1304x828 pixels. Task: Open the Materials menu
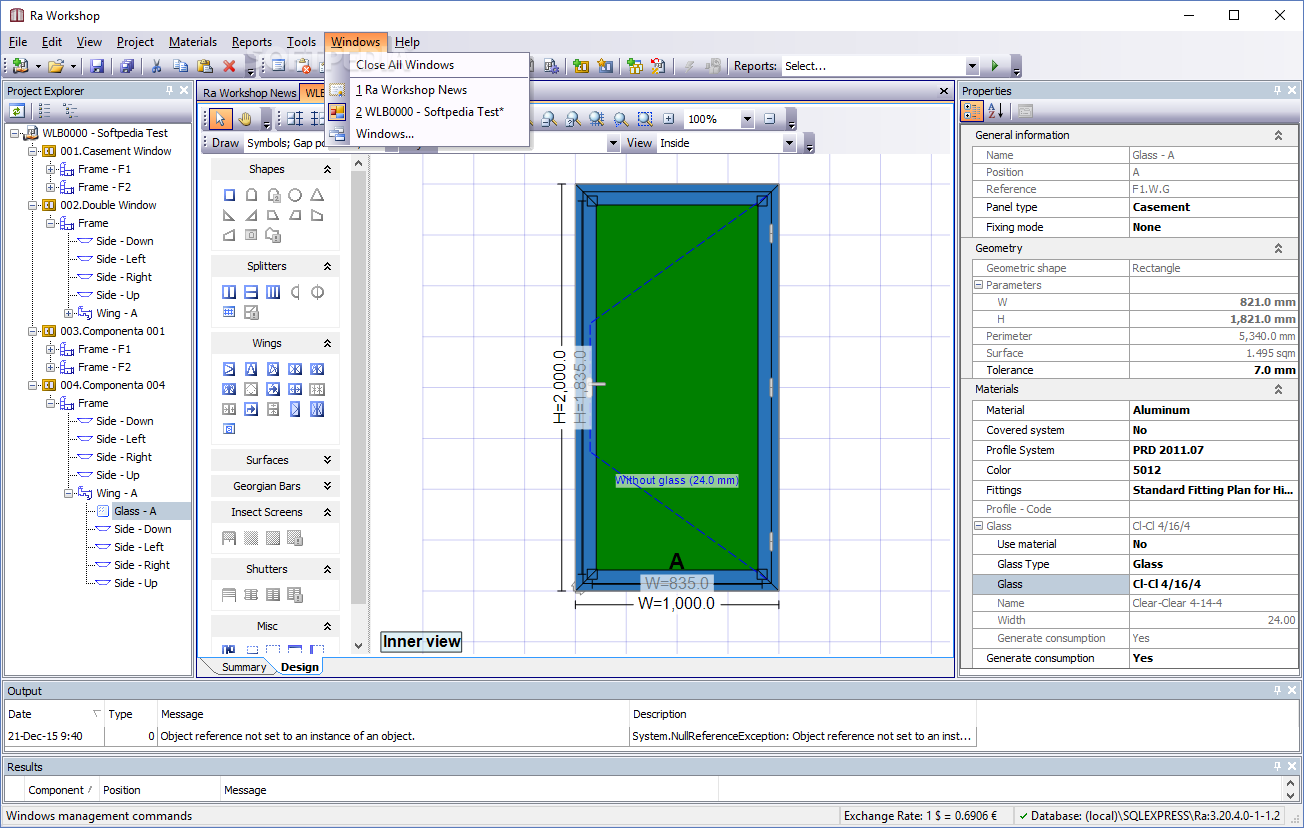[193, 42]
